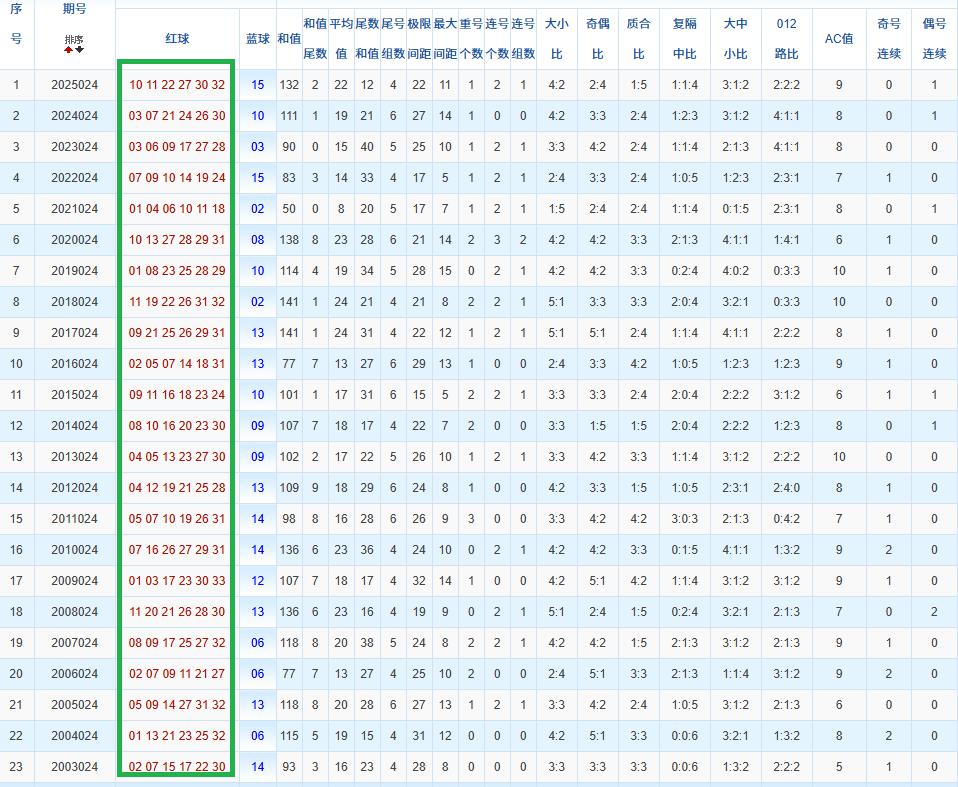Click the 期号 header label
Image resolution: width=958 pixels, height=787 pixels.
coord(74,9)
